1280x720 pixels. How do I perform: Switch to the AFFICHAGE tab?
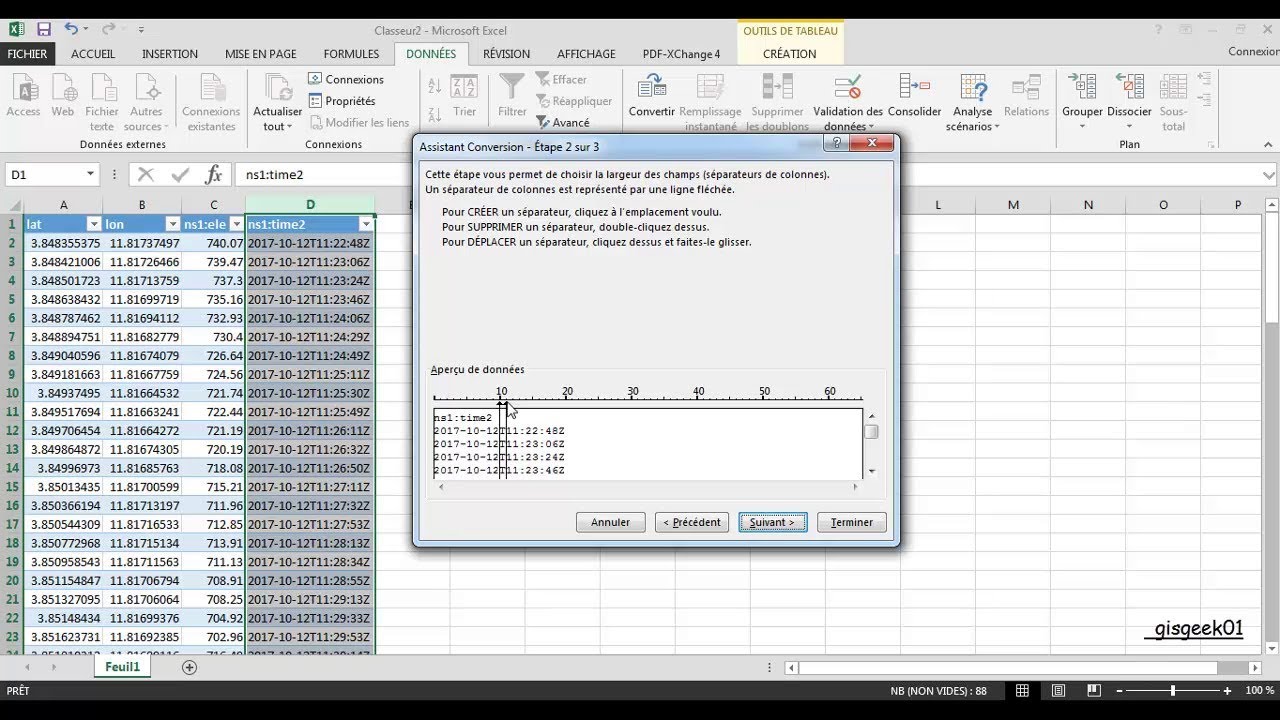coord(586,54)
